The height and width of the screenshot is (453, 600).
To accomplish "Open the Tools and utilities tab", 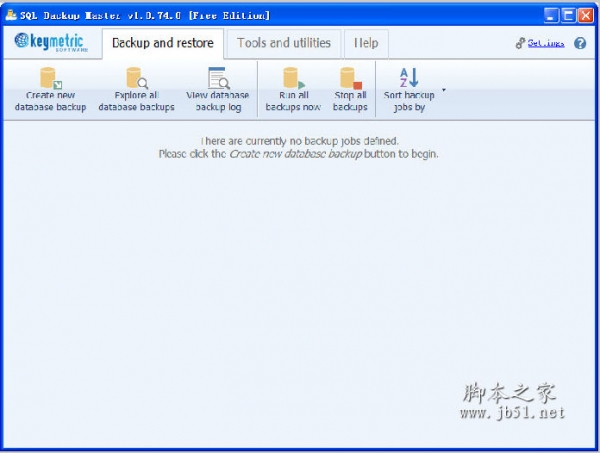I will 284,43.
